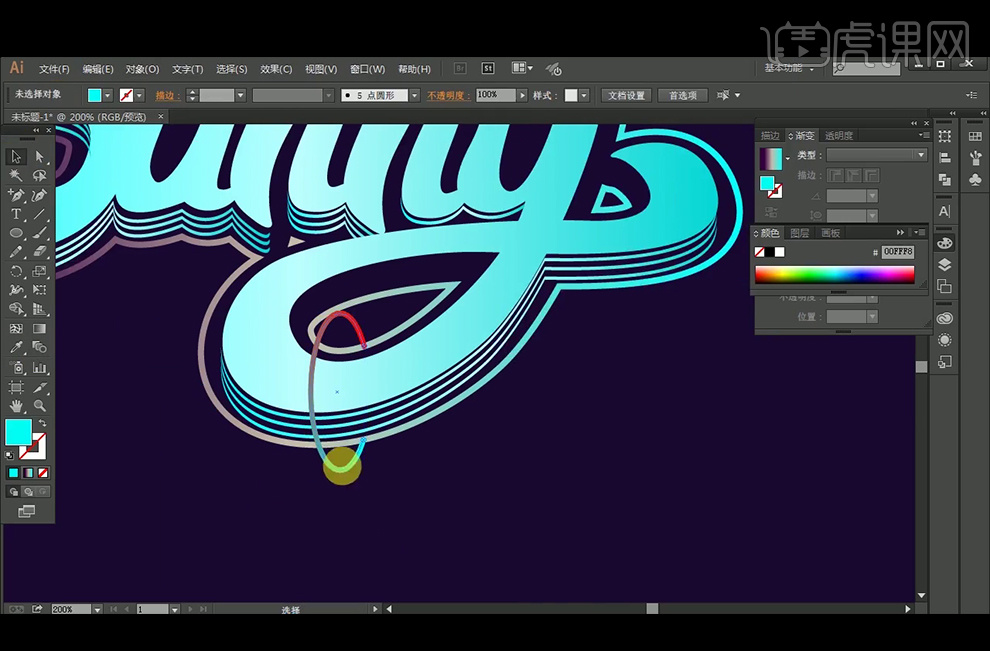Select the Symbol Sprayer tool

pos(16,367)
